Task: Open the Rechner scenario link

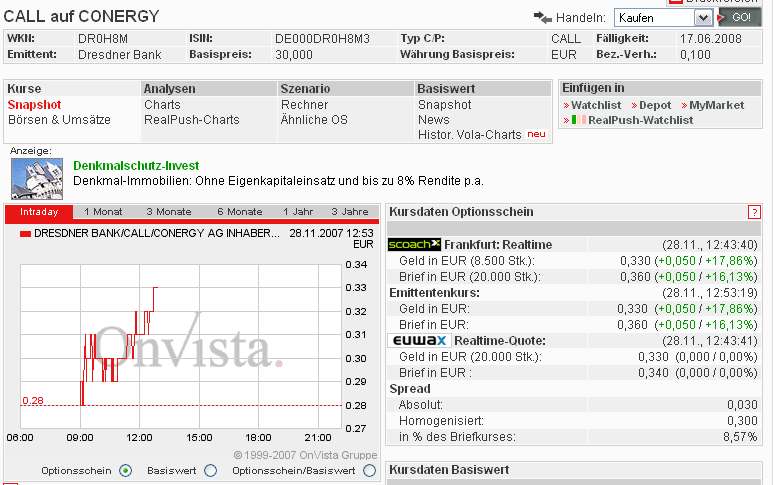Action: point(304,105)
